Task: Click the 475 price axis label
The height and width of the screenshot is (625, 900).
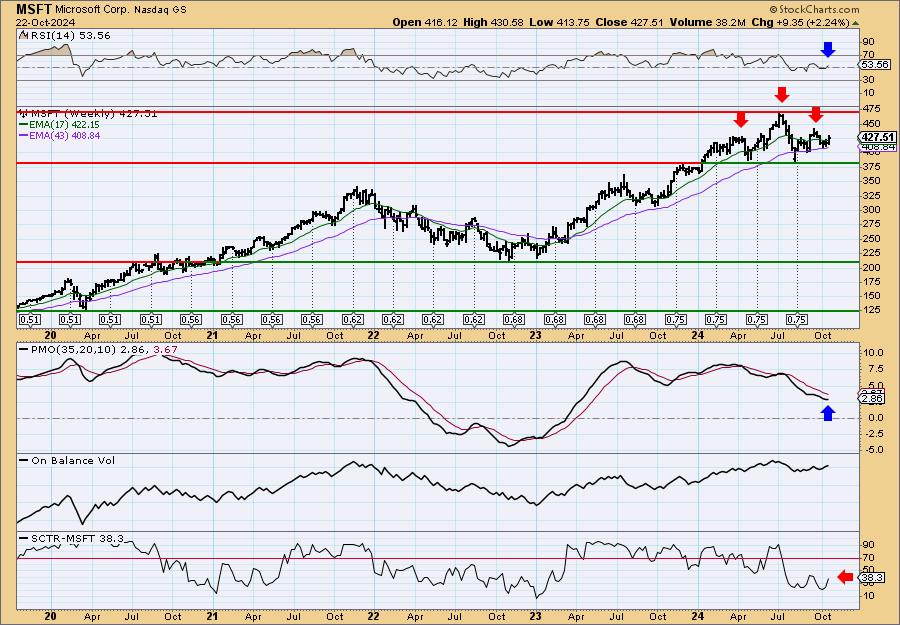Action: tap(870, 109)
